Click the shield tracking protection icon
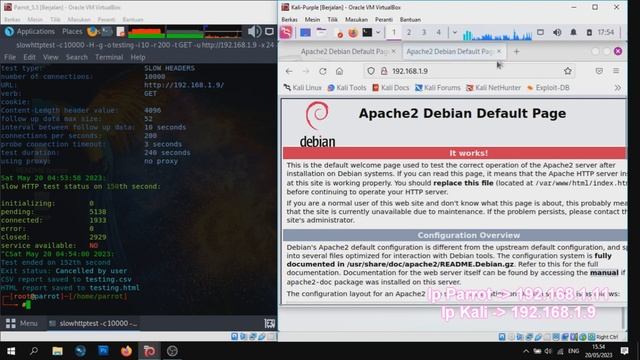Viewport: 640px width, 360px height. 371,71
